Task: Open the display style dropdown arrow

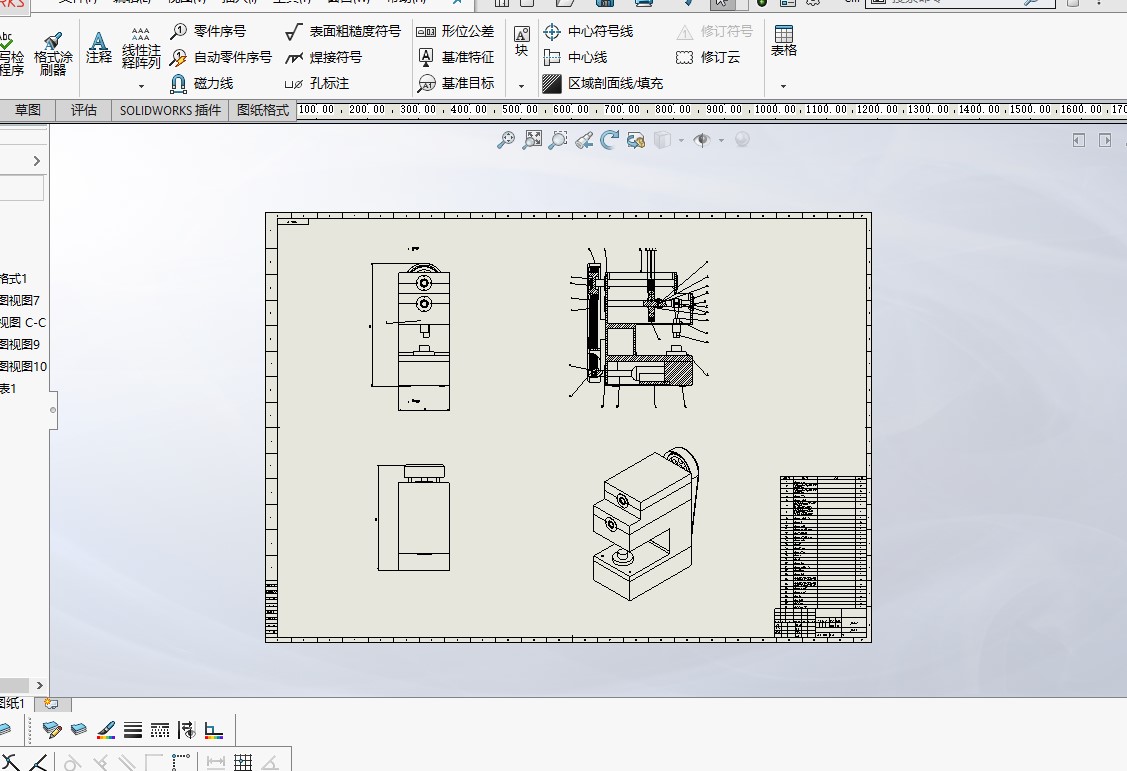Action: point(681,140)
